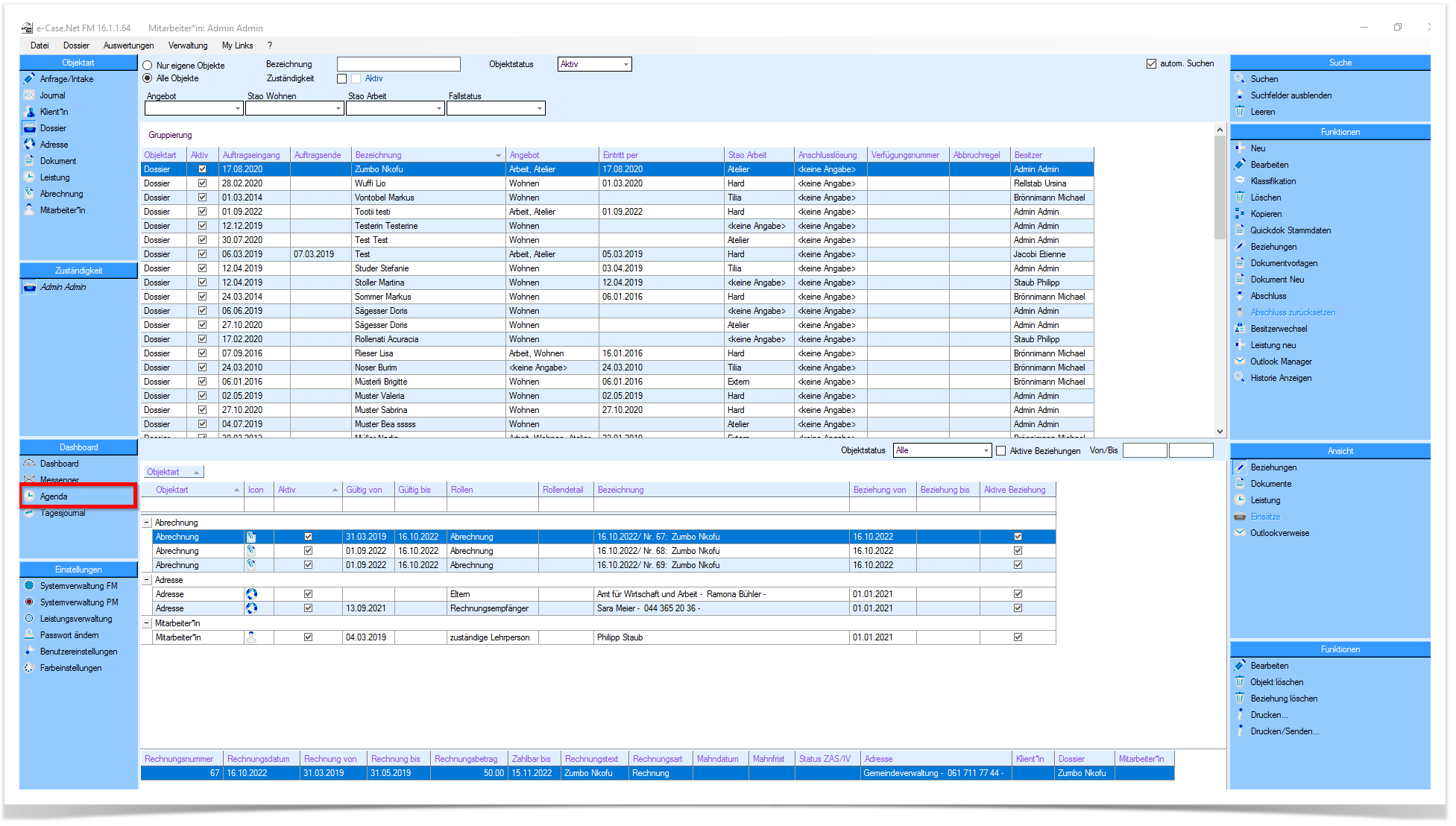The height and width of the screenshot is (826, 1456).
Task: Open the Dokument sidebar icon
Action: (x=29, y=161)
